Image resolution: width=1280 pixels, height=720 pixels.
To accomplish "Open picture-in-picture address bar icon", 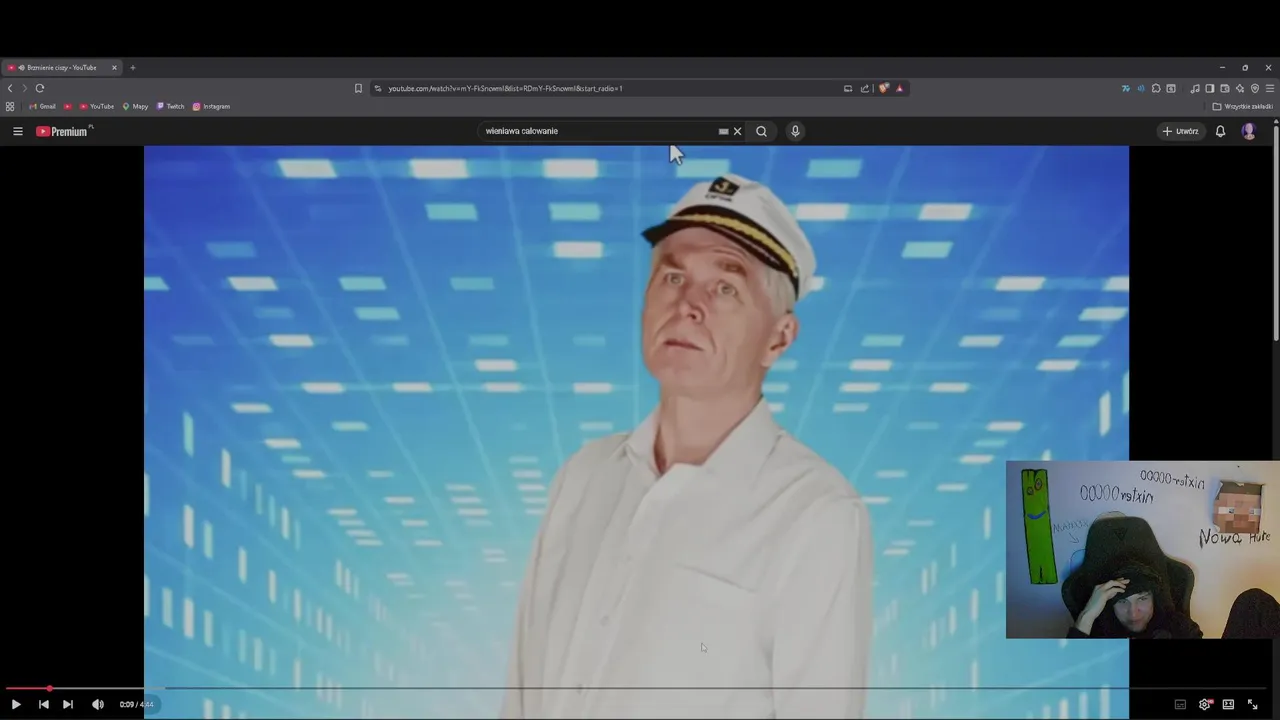I will [x=848, y=88].
